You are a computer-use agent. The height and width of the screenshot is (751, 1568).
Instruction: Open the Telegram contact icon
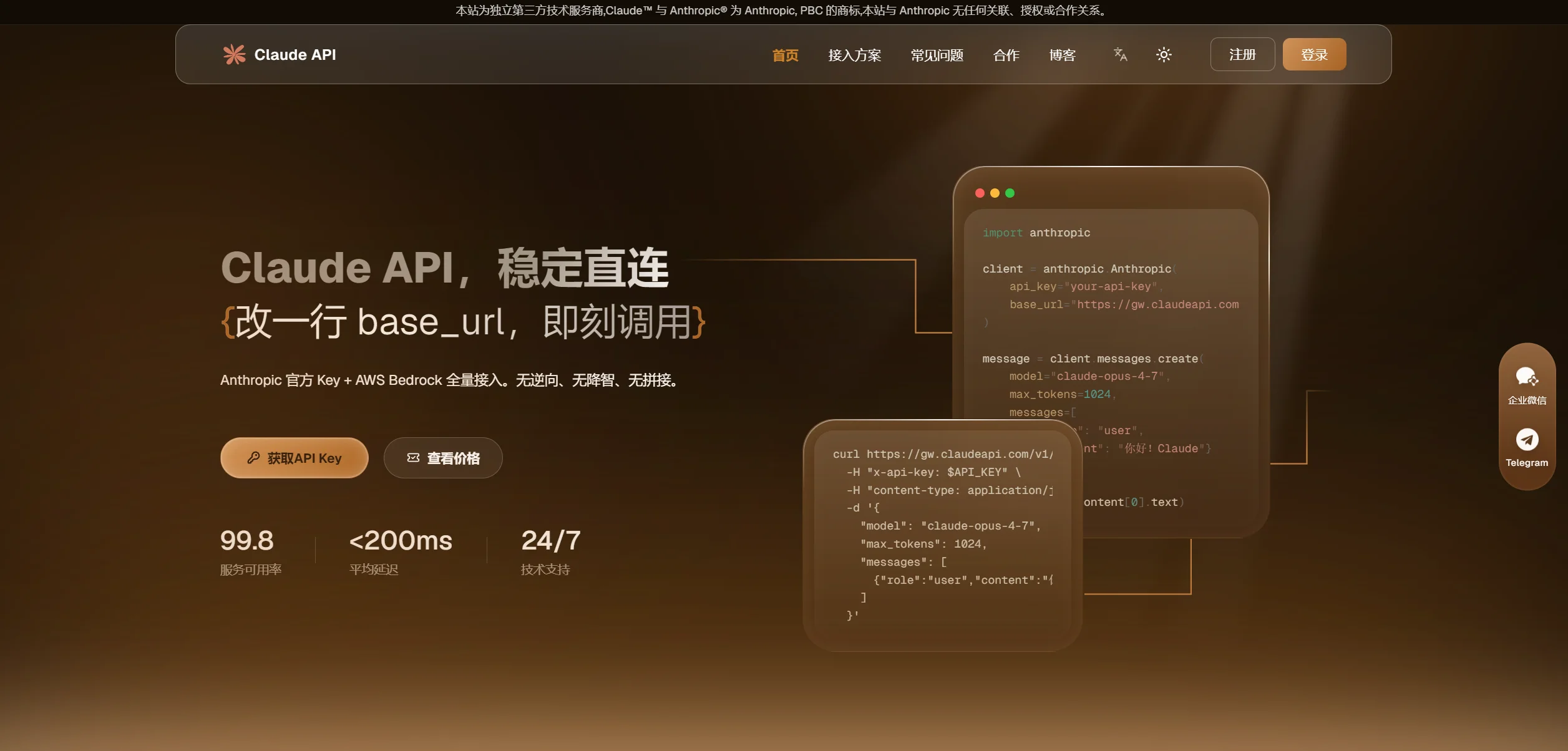point(1527,439)
